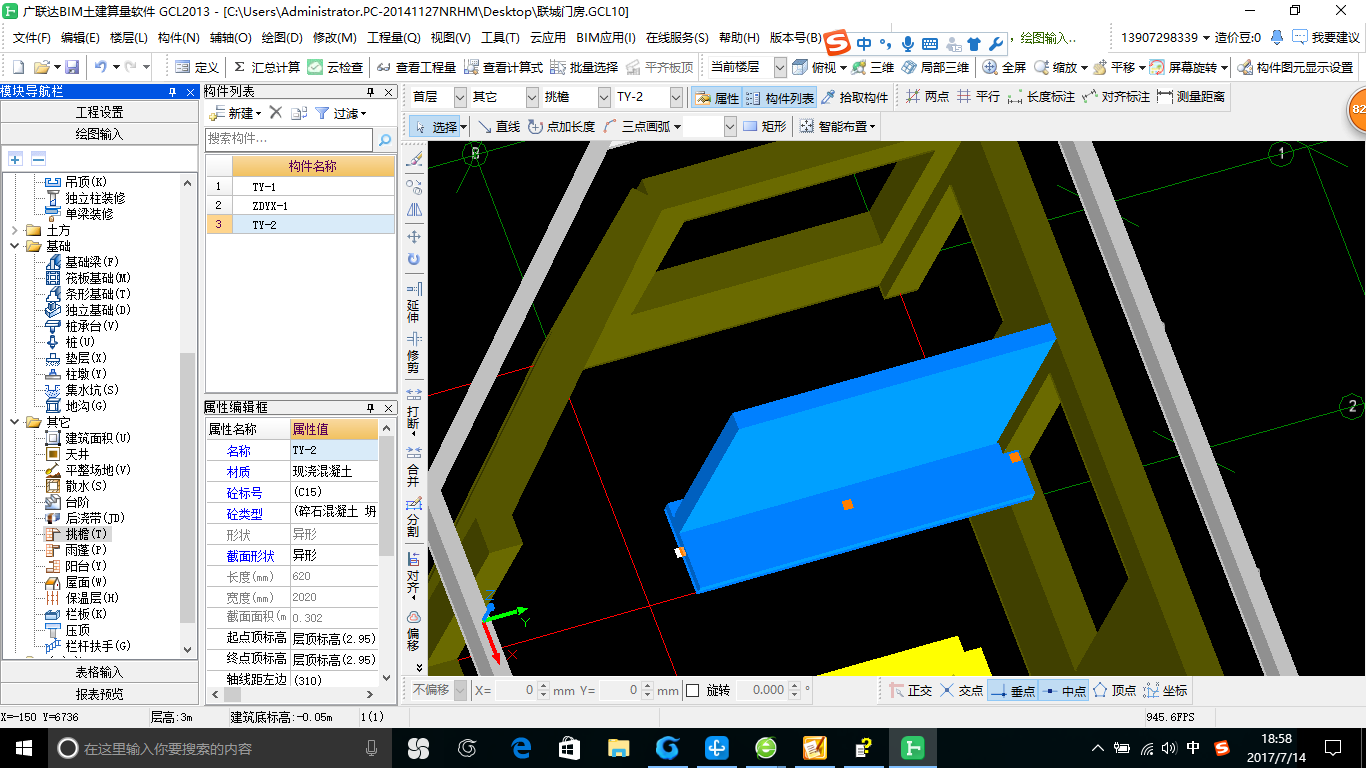Open the 智能布置 smart layout dropdown
Screen dimensions: 1366x768
pos(838,127)
